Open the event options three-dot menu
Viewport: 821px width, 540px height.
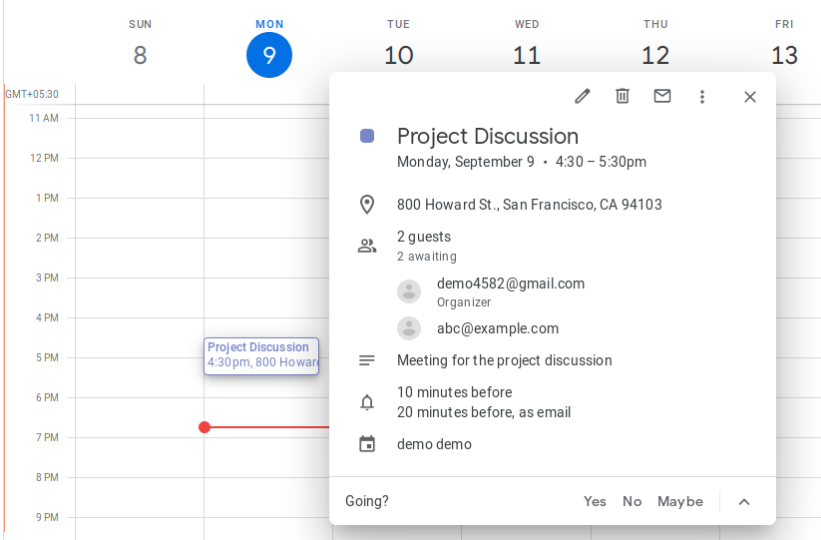(x=702, y=96)
